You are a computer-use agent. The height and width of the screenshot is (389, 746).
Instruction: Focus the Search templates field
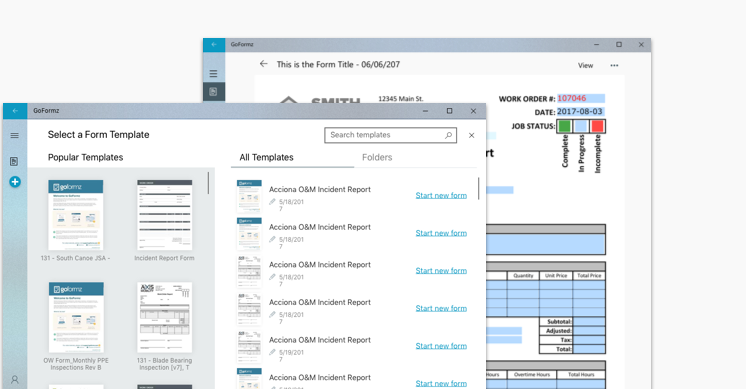[391, 135]
